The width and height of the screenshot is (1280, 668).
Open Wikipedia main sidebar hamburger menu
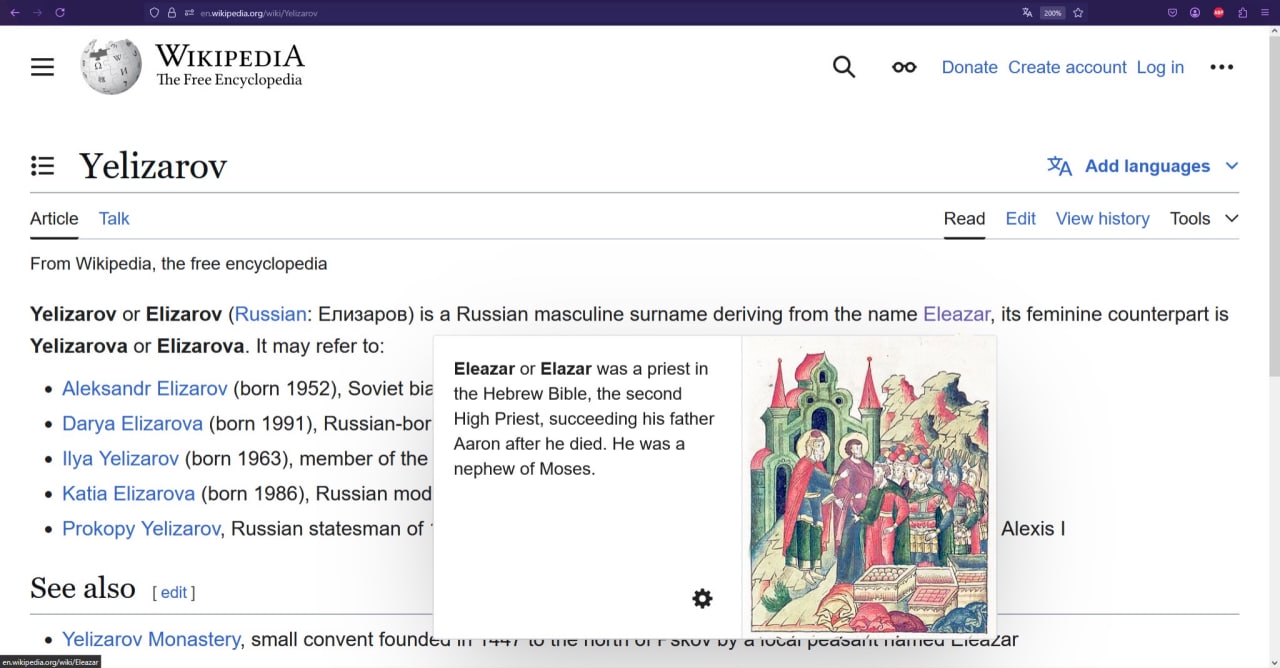point(42,67)
